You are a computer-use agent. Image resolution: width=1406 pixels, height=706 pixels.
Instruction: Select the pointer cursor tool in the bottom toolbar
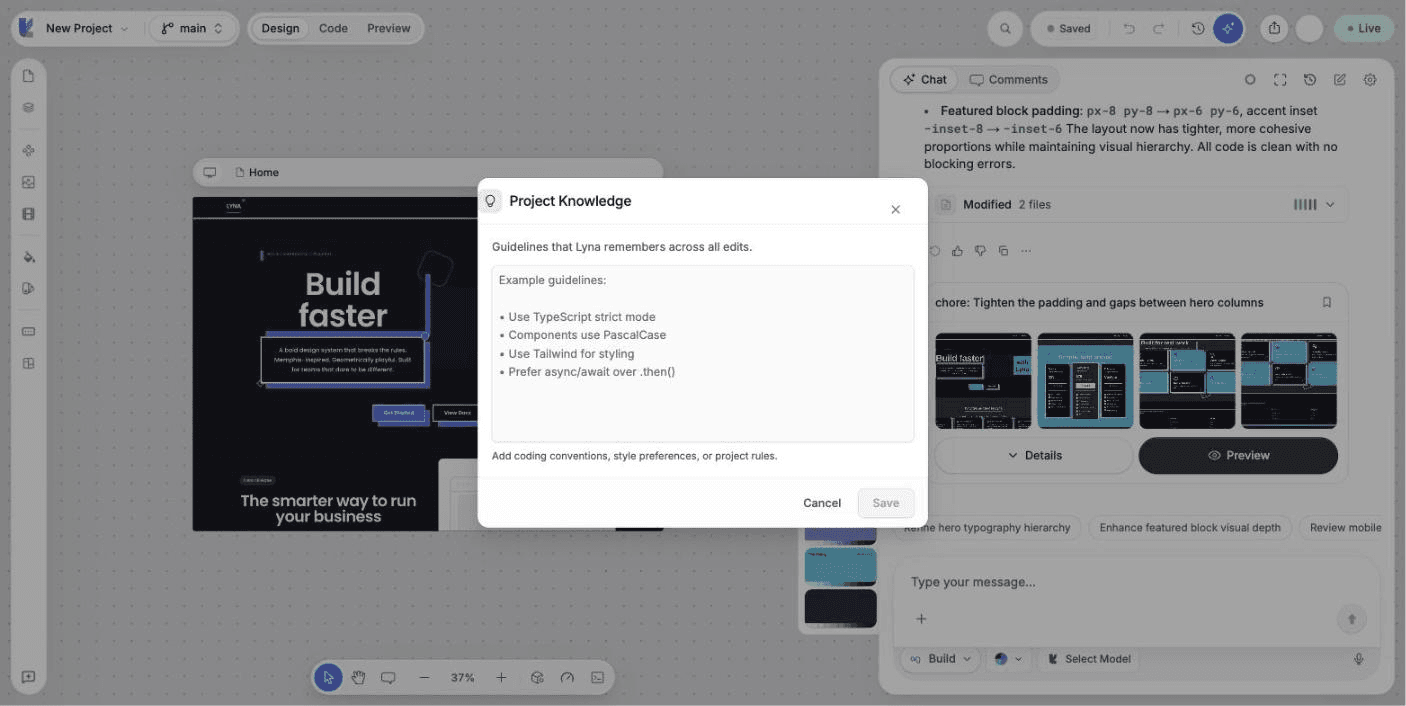328,677
